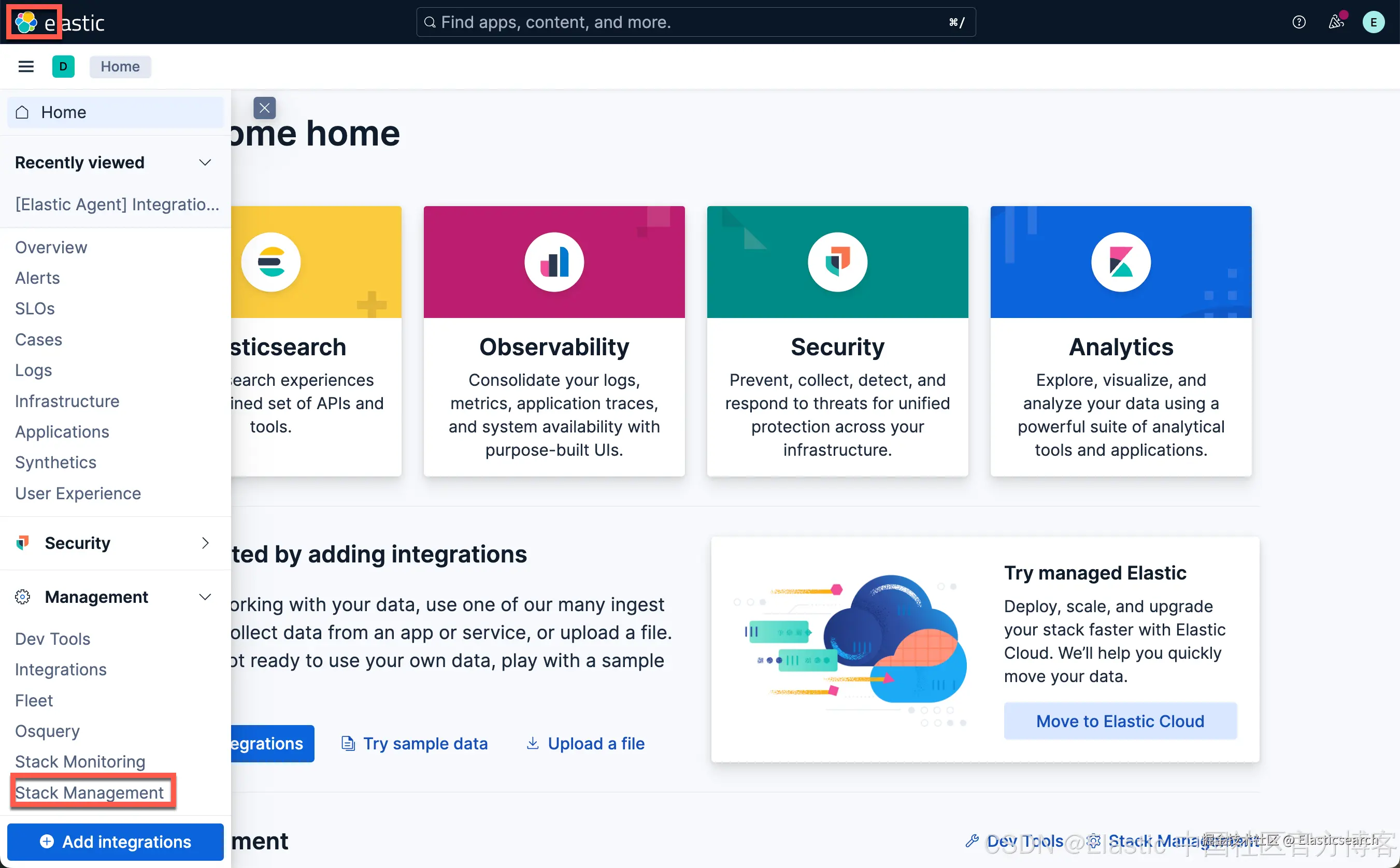Click the Elastic logo icon
This screenshot has height=868, width=1400.
pos(26,22)
